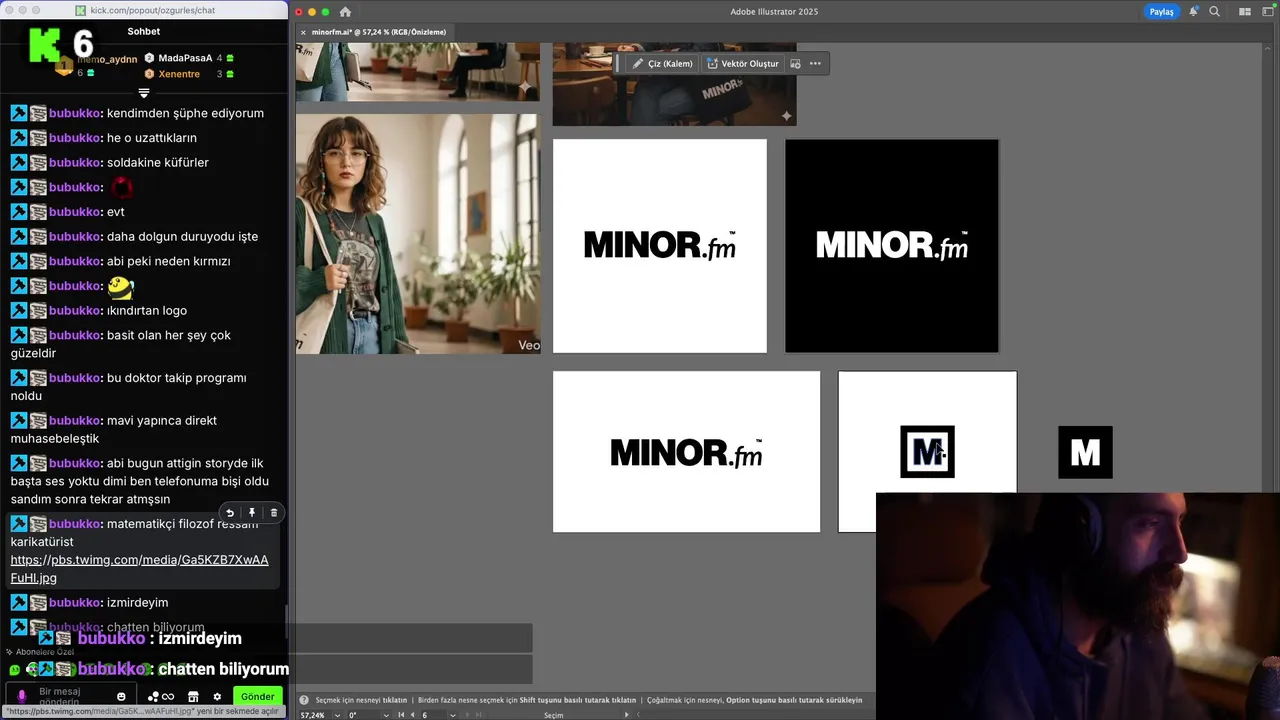The height and width of the screenshot is (720, 1280).
Task: Click message 'ıkındırtan logo'
Action: coord(147,310)
